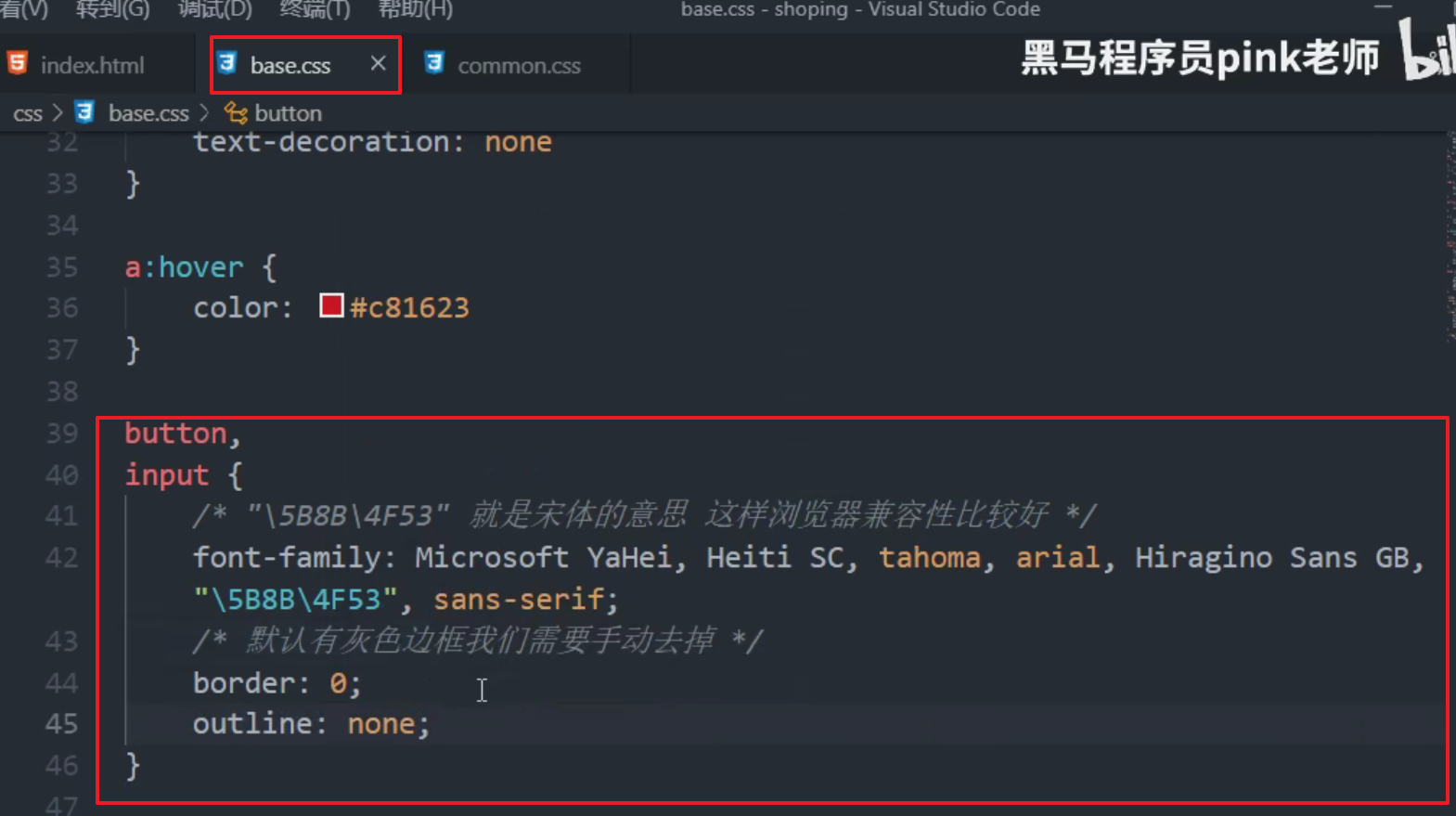
Task: Switch to the common.css tab
Action: [x=519, y=65]
